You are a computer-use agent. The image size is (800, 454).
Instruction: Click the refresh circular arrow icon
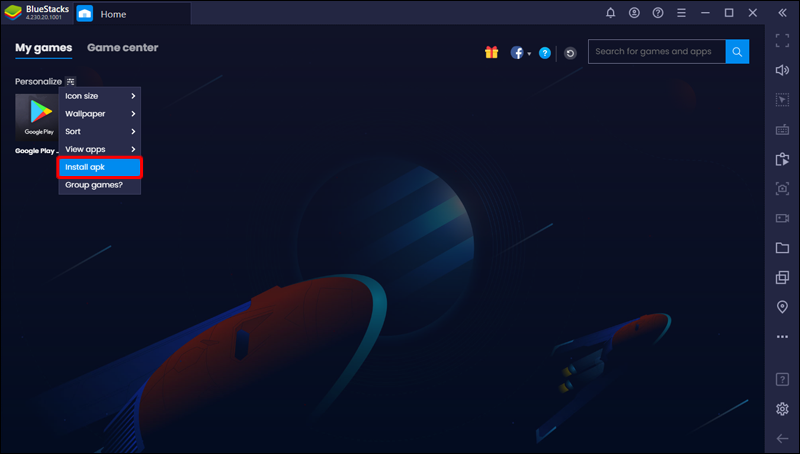pyautogui.click(x=570, y=53)
